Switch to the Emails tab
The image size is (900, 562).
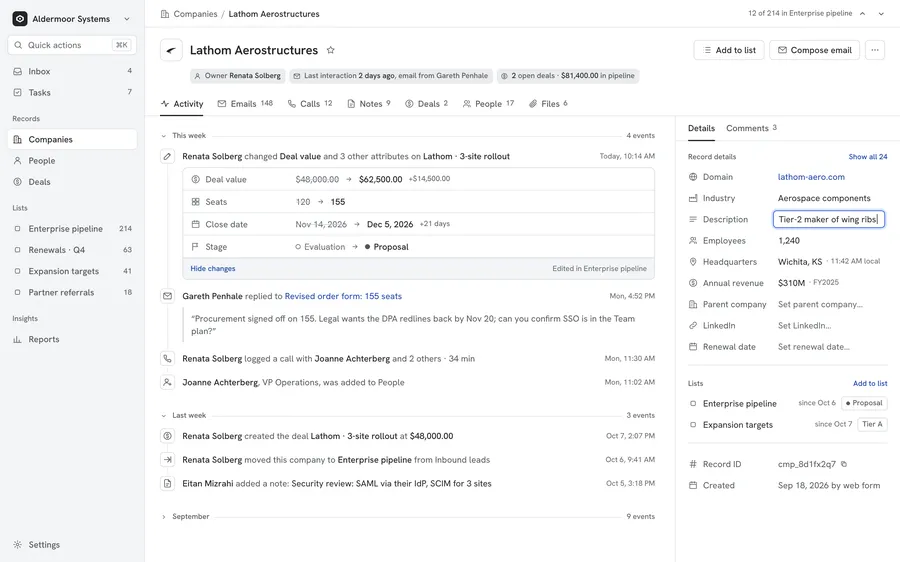point(245,104)
